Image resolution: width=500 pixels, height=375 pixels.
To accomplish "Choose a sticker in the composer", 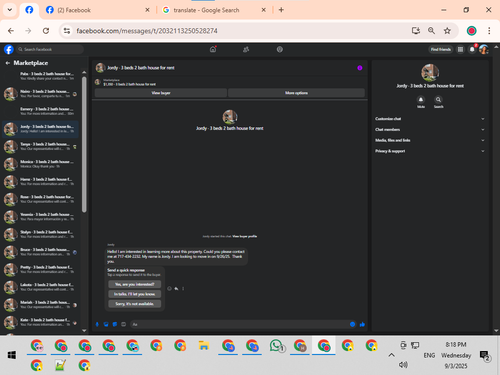I will coord(115,324).
